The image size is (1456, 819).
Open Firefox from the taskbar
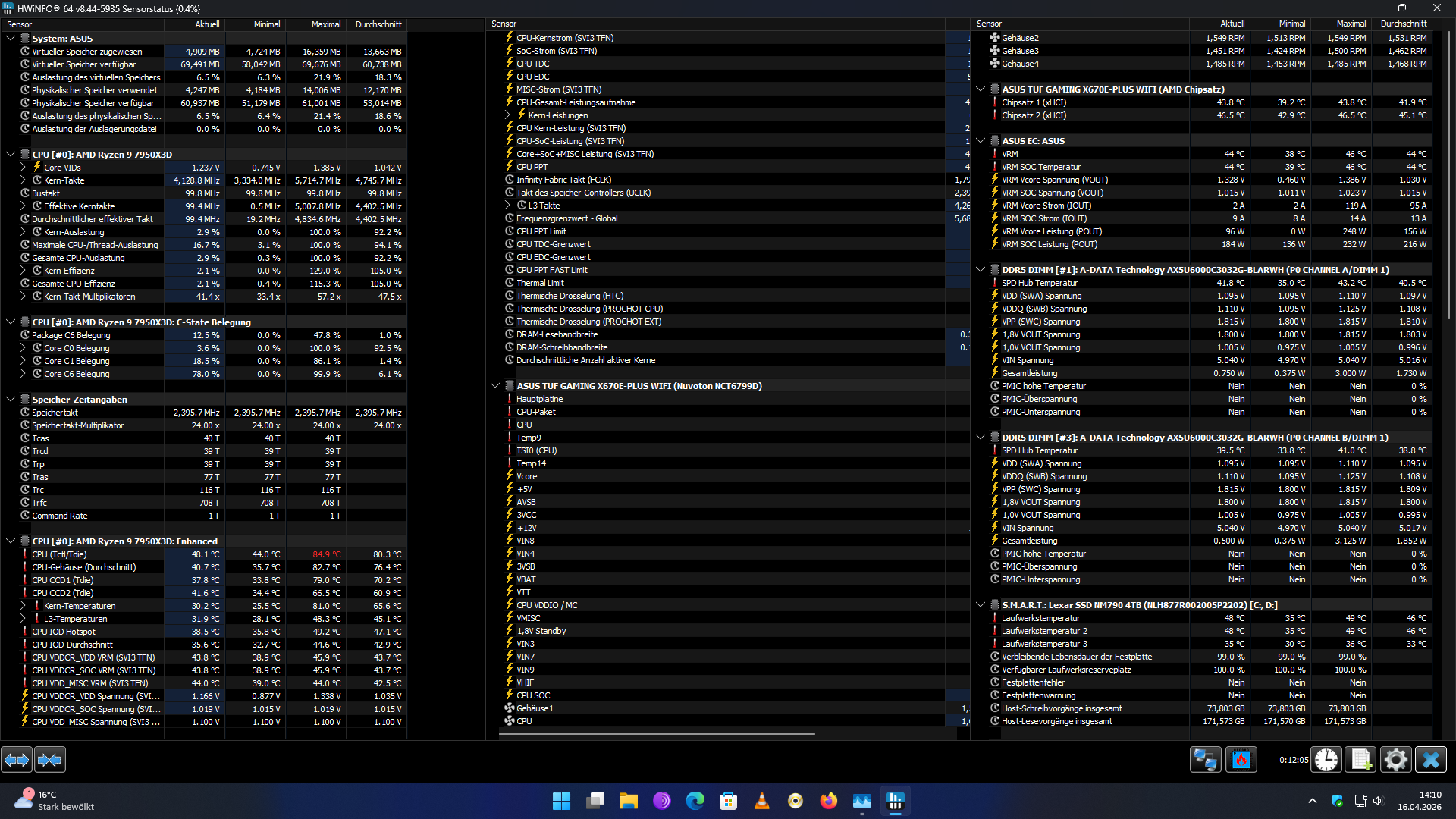828,801
